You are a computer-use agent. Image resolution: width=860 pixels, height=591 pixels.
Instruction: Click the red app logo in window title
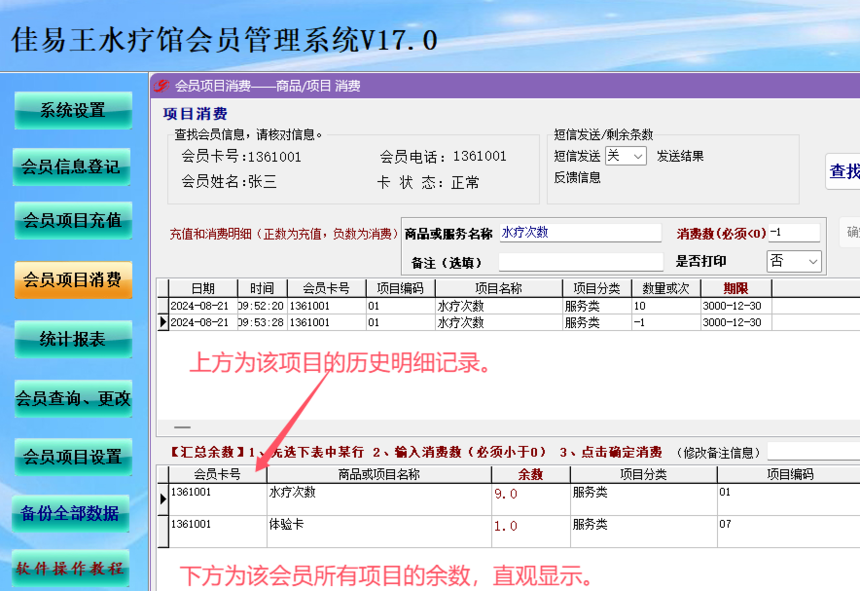tap(161, 86)
